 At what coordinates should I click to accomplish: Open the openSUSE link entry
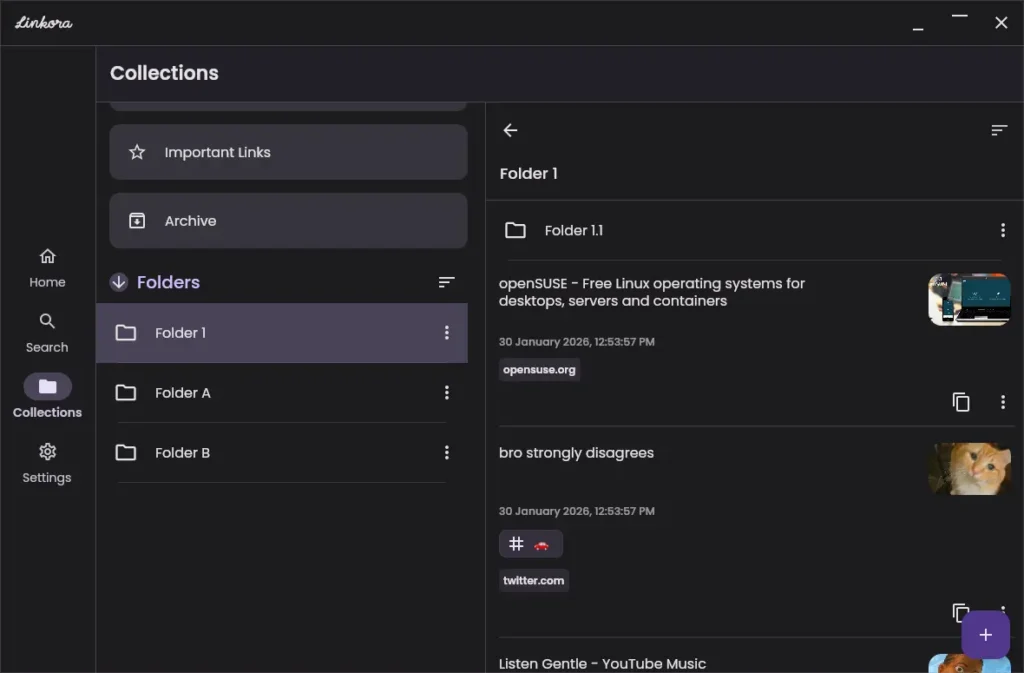(x=650, y=292)
